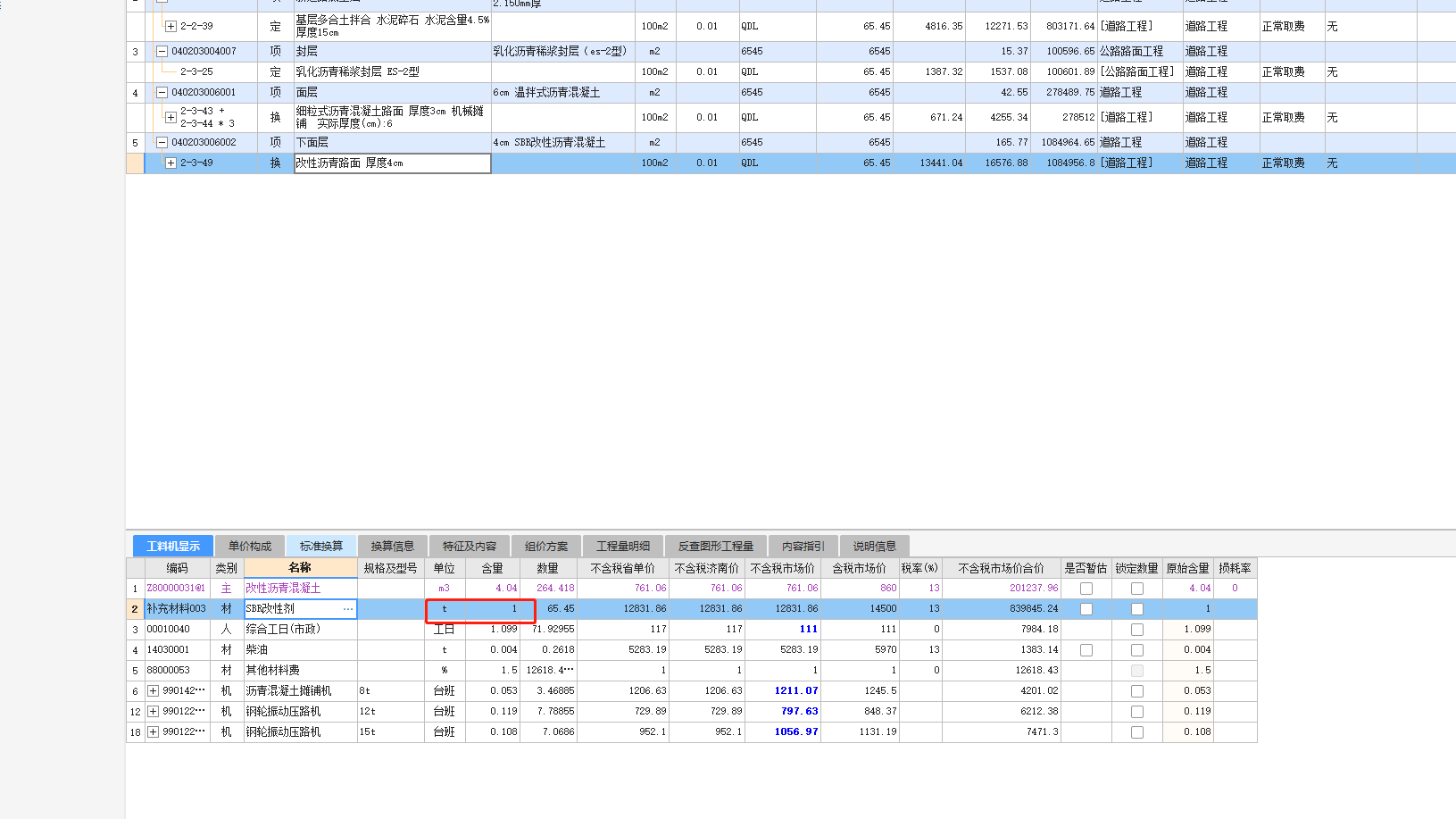
Task: Select material code Z80000031@1
Action: [x=177, y=589]
